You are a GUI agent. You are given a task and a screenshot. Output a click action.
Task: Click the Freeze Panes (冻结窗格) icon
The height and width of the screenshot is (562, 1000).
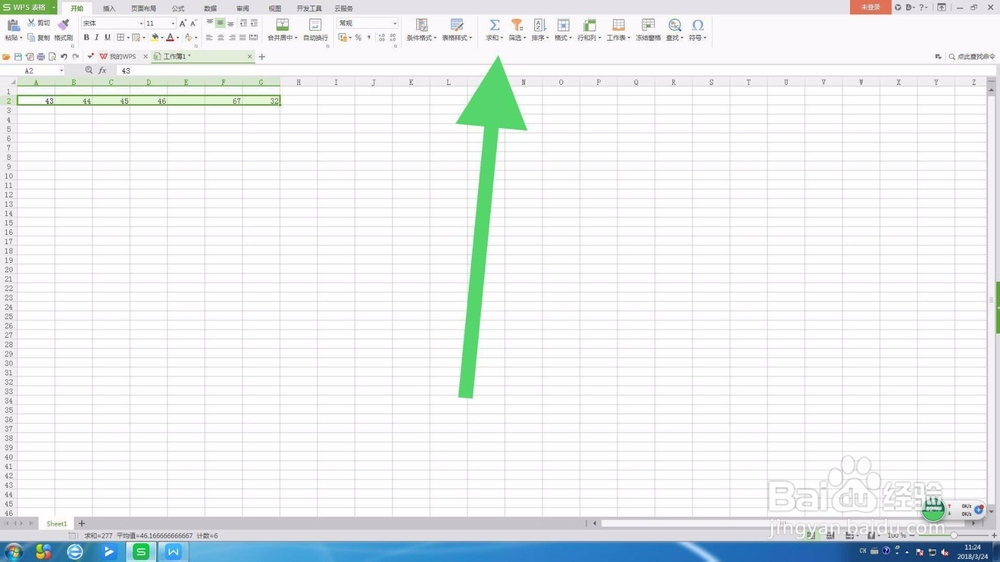[x=648, y=25]
